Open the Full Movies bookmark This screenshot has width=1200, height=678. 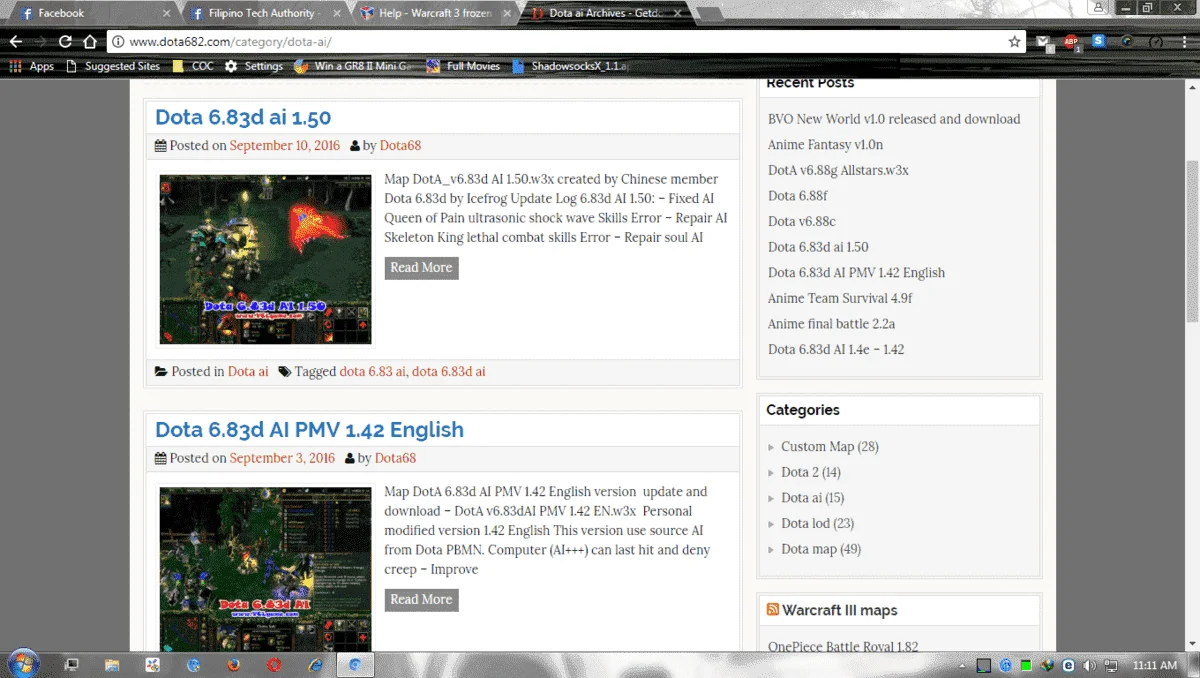click(x=463, y=66)
